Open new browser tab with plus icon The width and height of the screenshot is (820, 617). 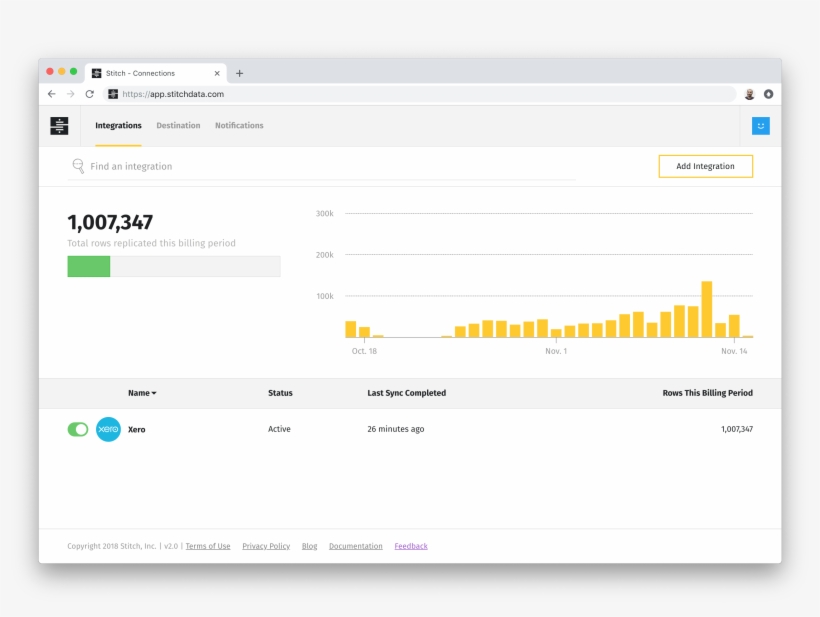pyautogui.click(x=239, y=73)
